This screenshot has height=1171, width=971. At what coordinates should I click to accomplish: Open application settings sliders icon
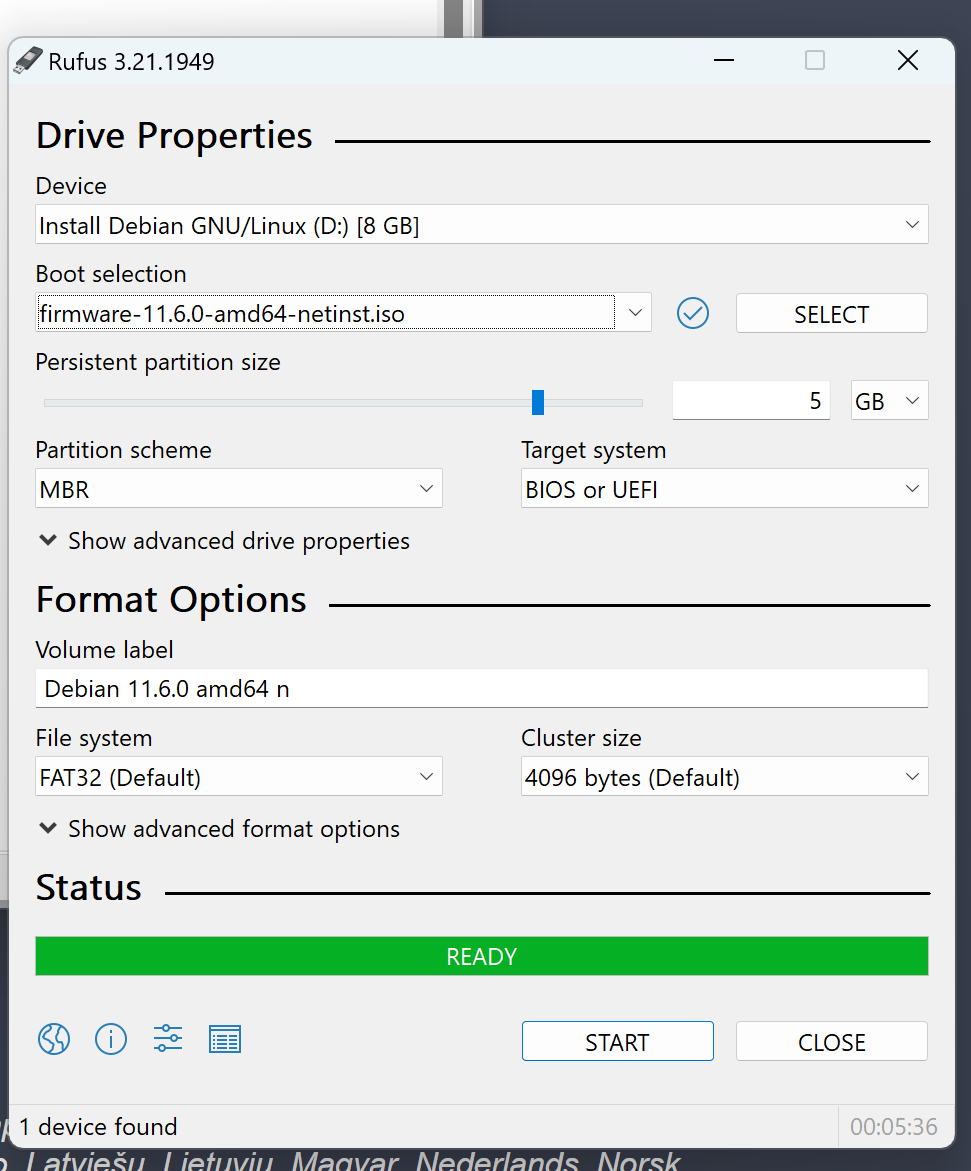(x=168, y=1040)
